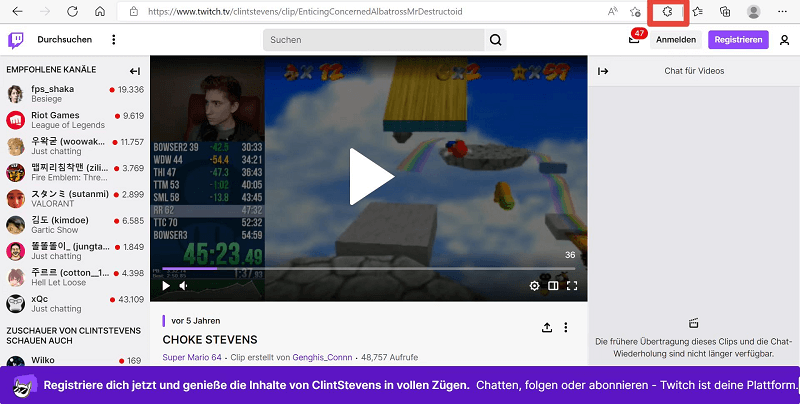The width and height of the screenshot is (800, 404).
Task: Open the jungta Just chatting channel
Action: pyautogui.click(x=75, y=251)
